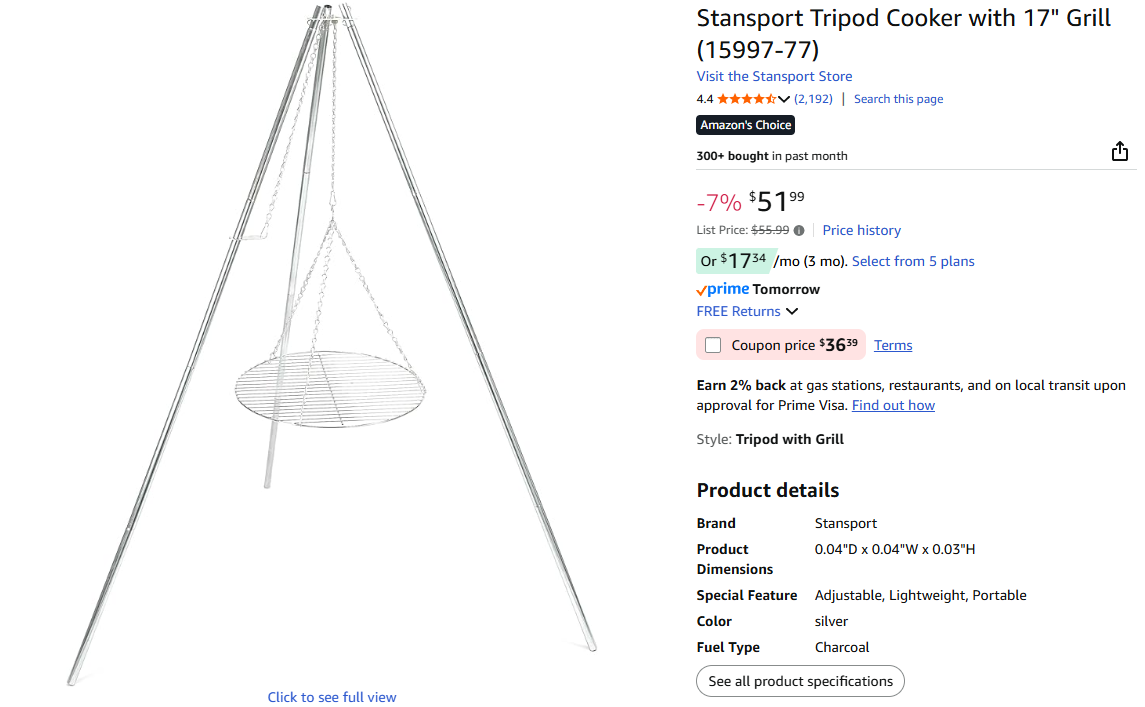Click the "Click to see full view" link
Screen dimensions: 1145x707
332,697
